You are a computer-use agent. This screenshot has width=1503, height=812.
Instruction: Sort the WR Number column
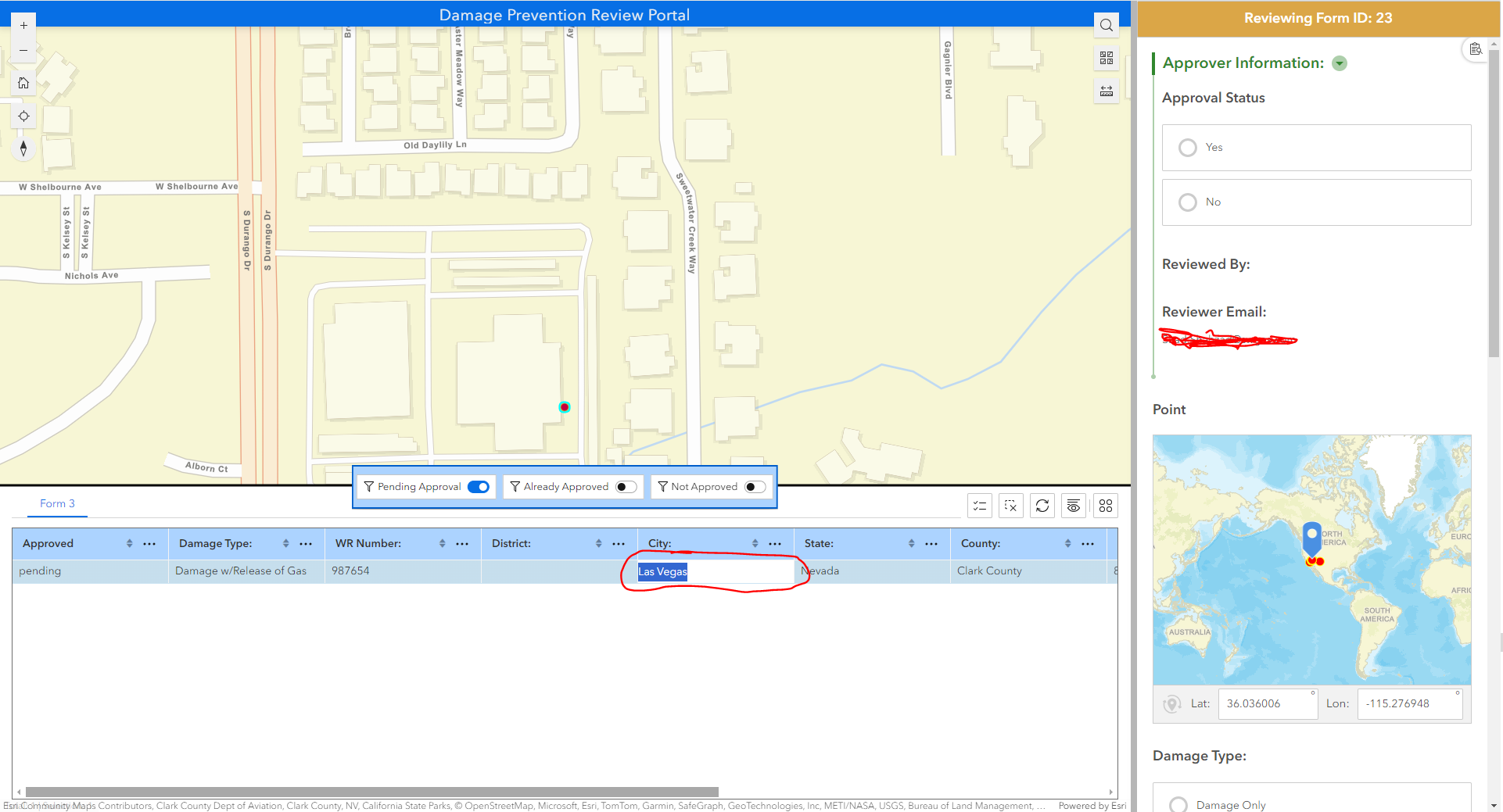(442, 543)
